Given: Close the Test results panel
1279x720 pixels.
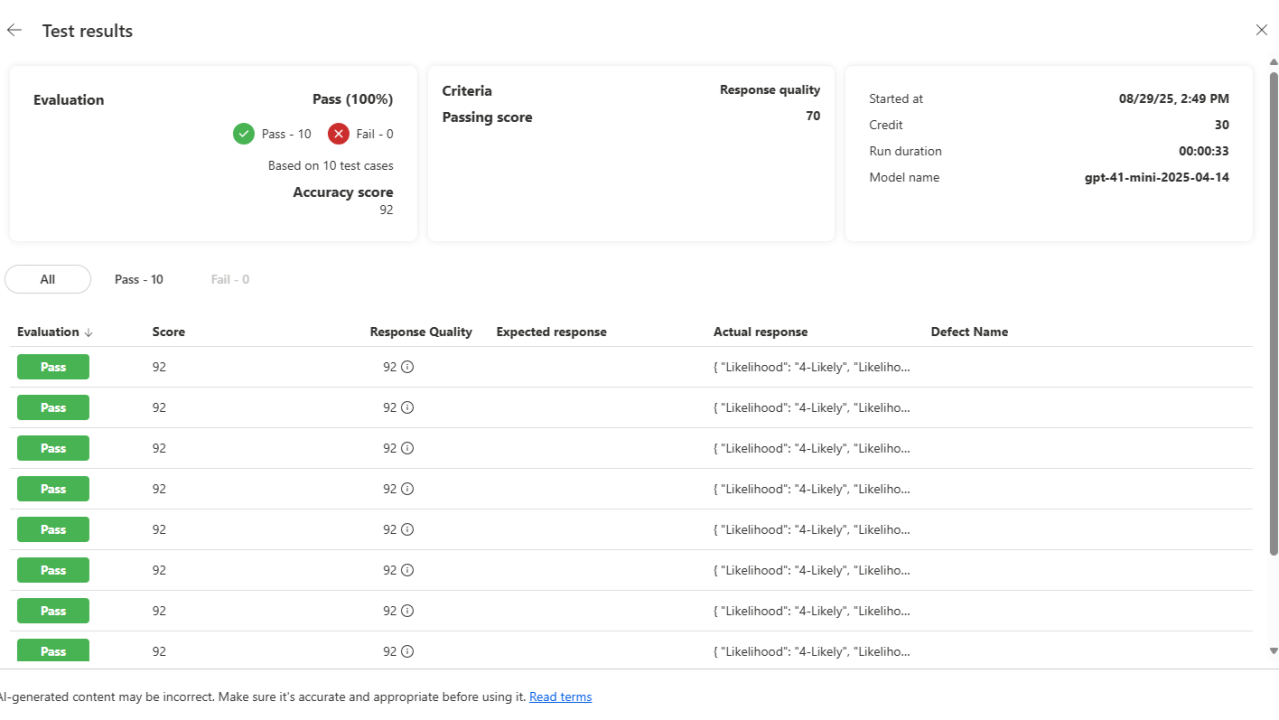Looking at the screenshot, I should click(x=1261, y=30).
